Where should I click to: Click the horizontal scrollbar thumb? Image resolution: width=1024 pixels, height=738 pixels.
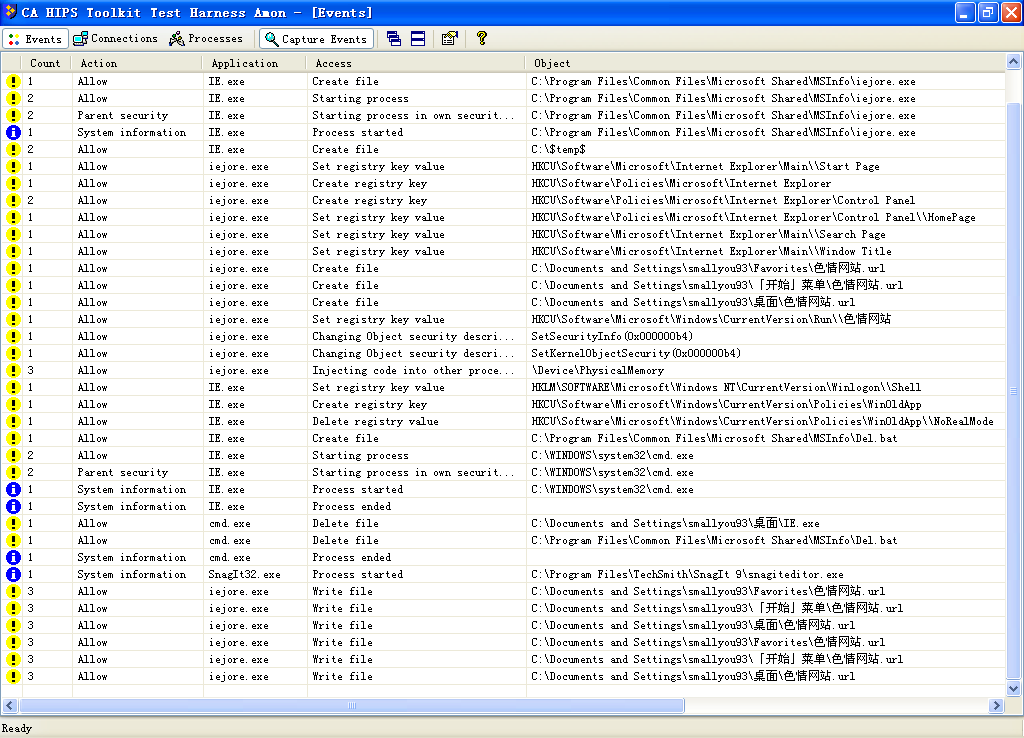coord(352,705)
